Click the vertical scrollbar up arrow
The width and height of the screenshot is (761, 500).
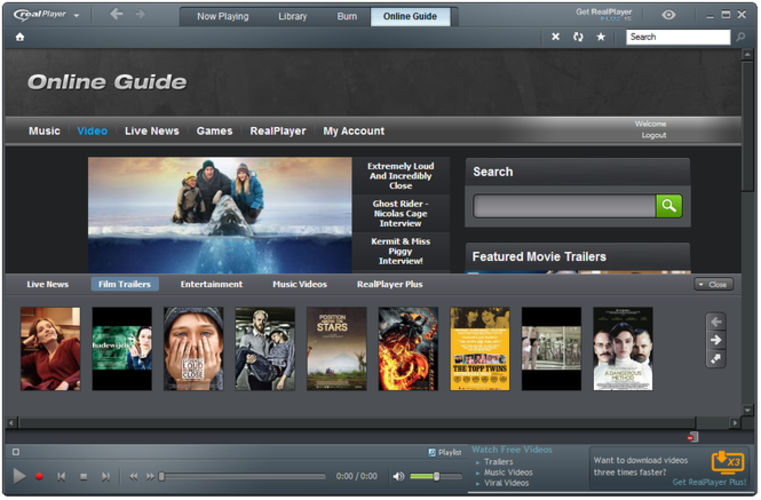[x=747, y=55]
